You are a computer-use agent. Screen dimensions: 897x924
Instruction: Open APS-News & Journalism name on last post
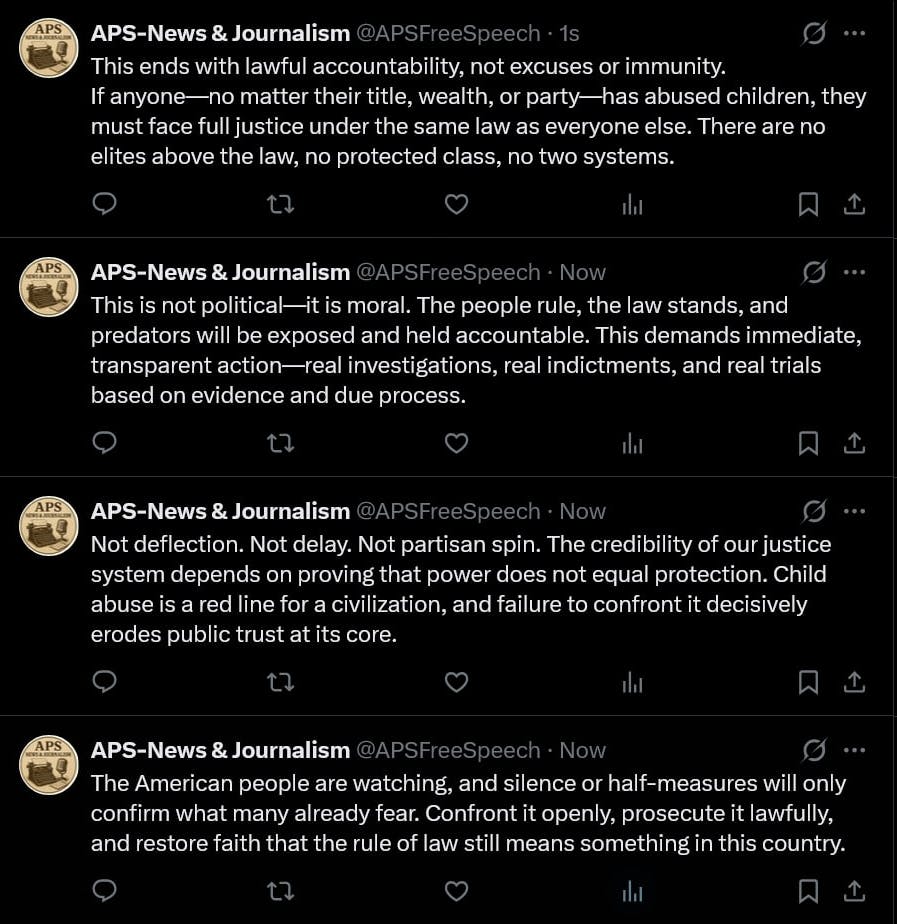(x=220, y=750)
